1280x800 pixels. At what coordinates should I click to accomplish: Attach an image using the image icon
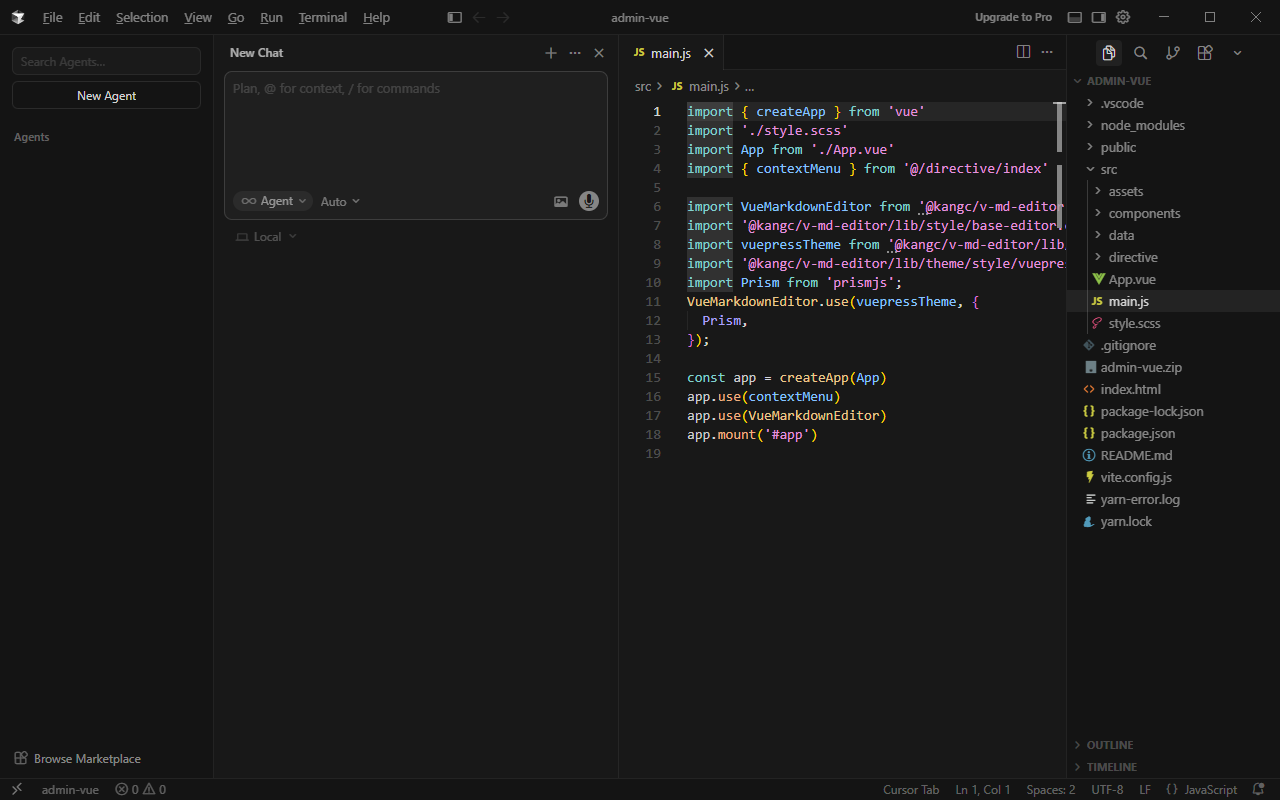coord(561,201)
